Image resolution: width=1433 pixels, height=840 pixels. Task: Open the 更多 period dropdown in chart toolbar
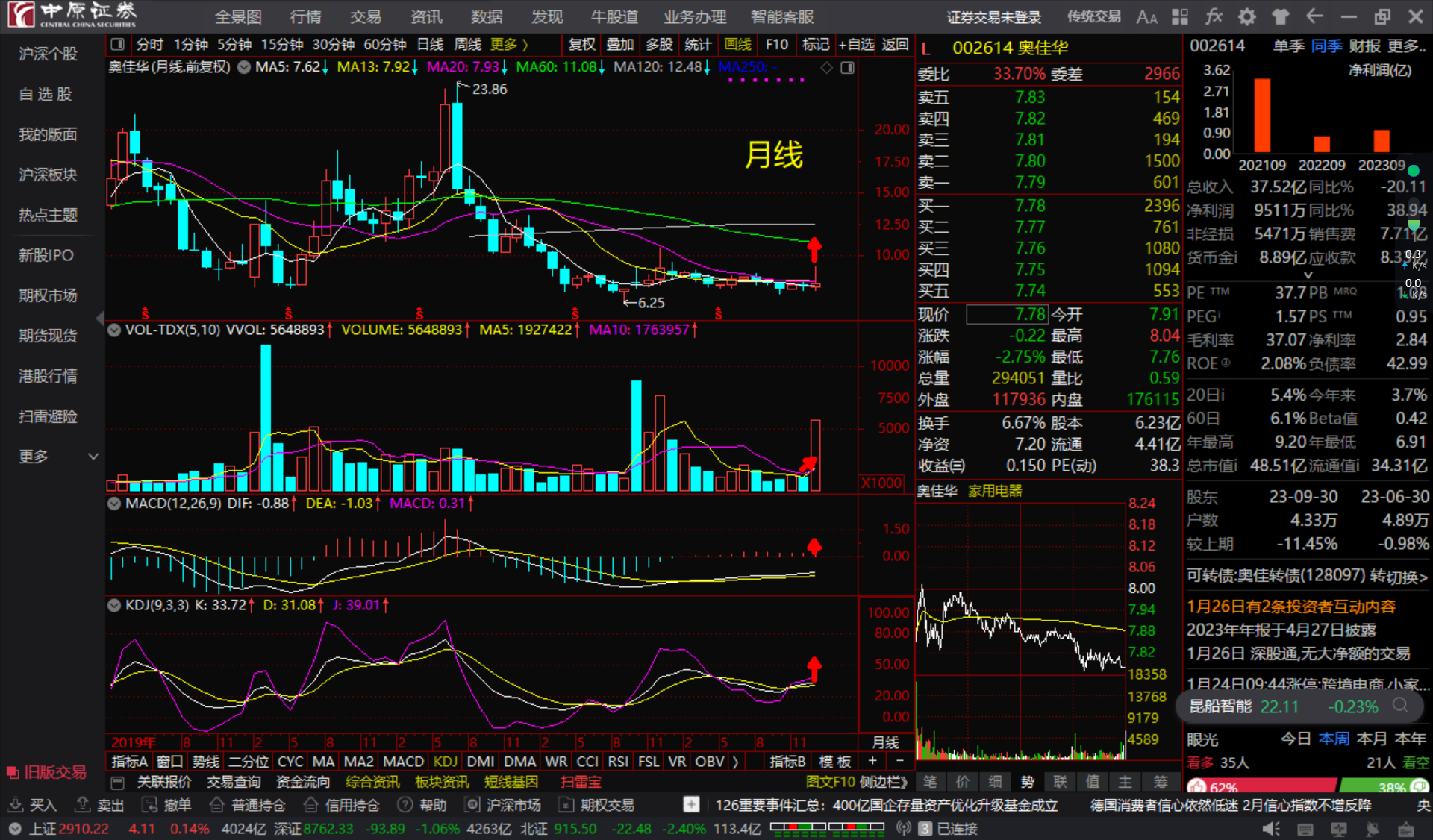510,45
